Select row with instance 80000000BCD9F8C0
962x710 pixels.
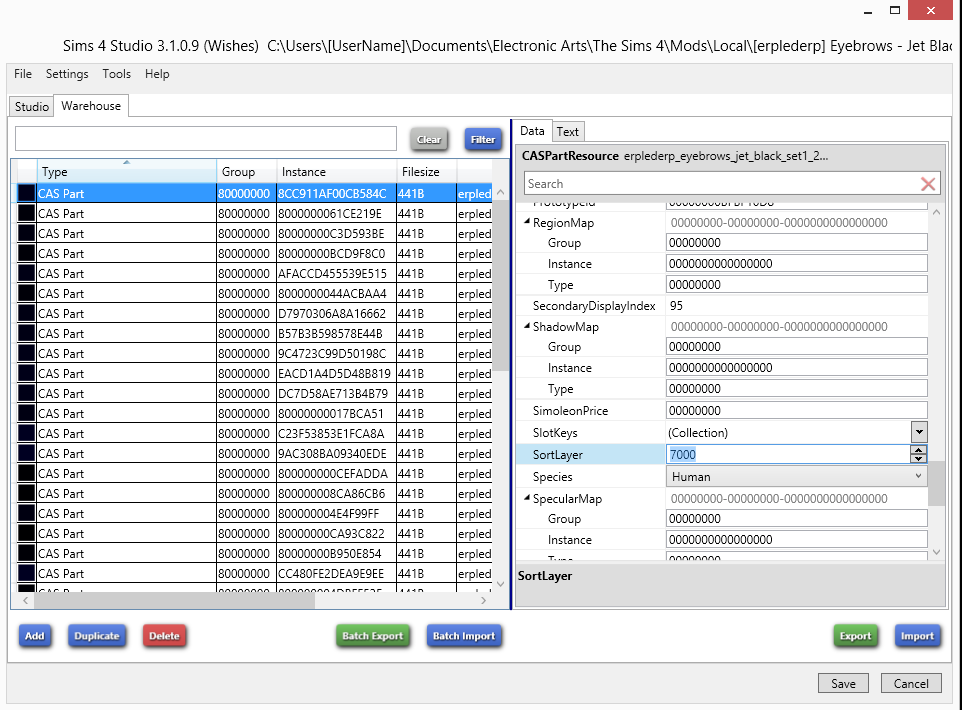[254, 253]
